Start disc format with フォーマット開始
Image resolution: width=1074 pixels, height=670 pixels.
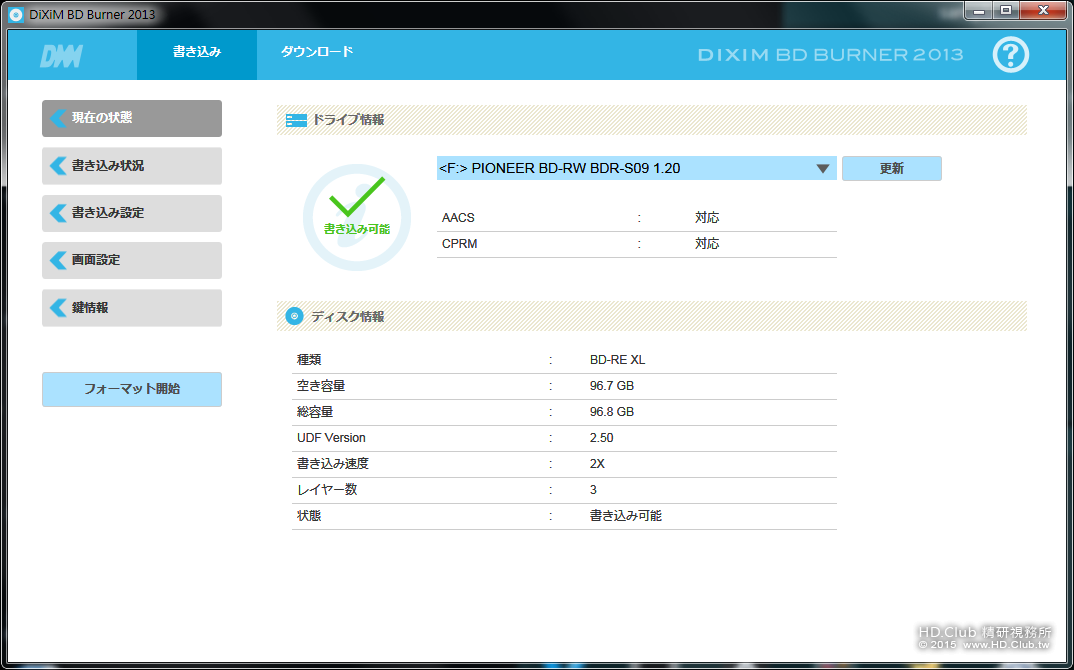coord(132,389)
